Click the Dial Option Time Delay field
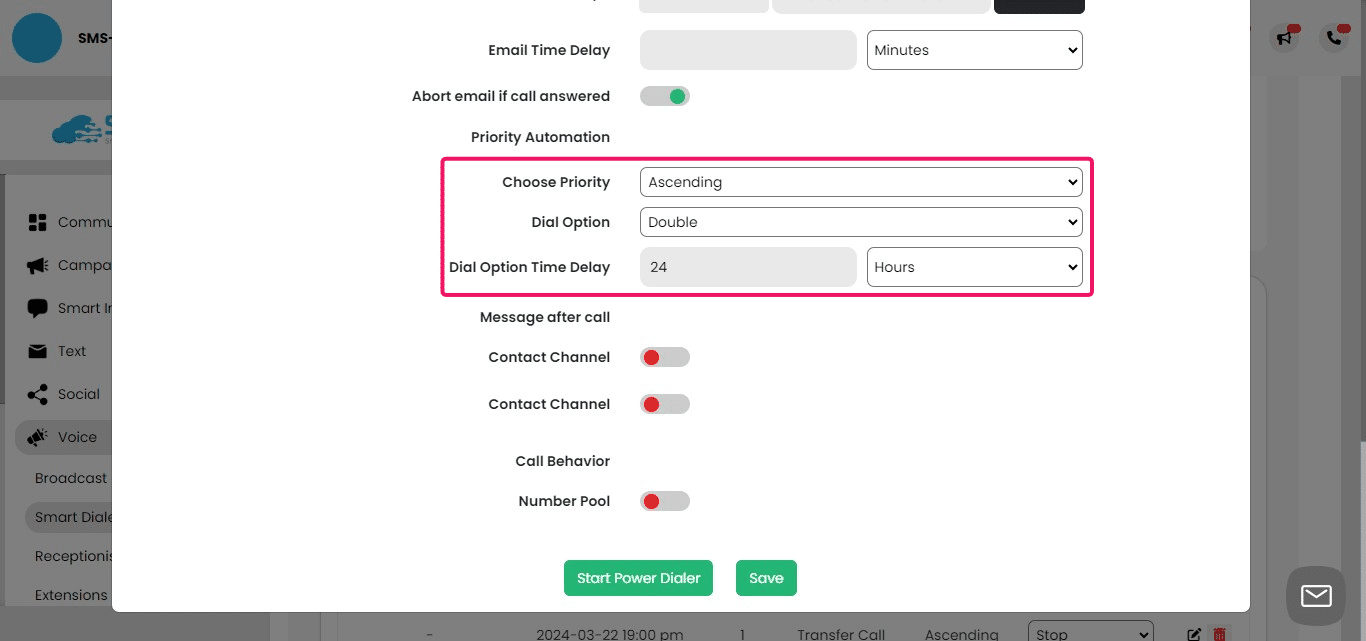 [x=748, y=267]
